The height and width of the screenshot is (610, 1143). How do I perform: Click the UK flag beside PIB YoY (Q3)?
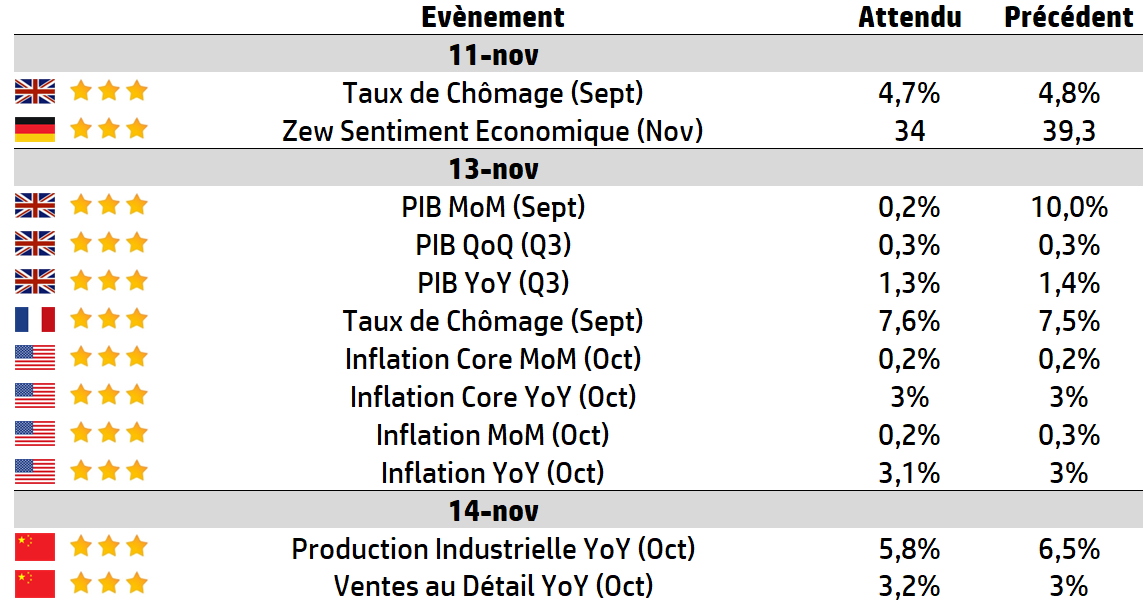click(x=35, y=282)
